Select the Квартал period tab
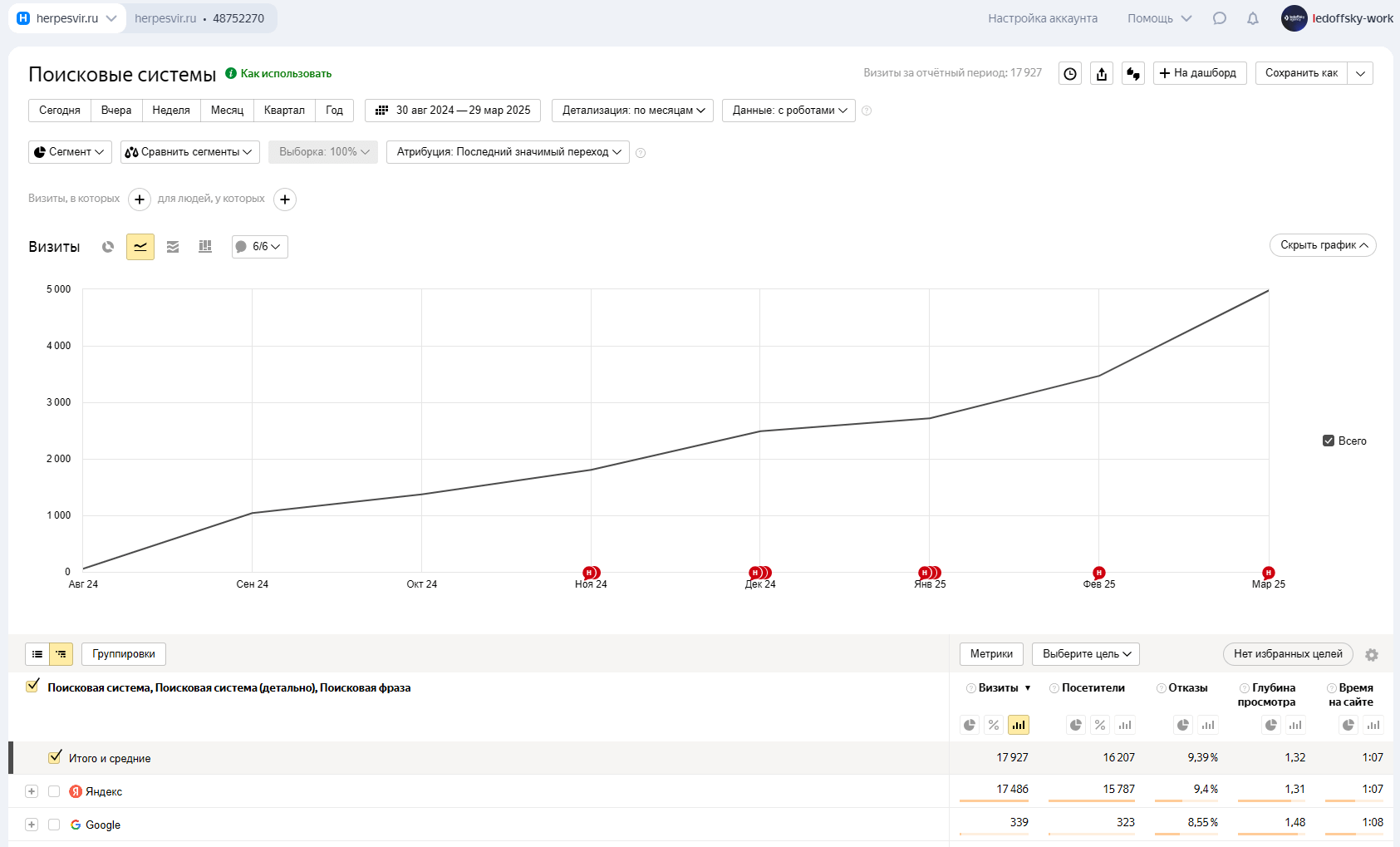The width and height of the screenshot is (1400, 847). coord(284,111)
